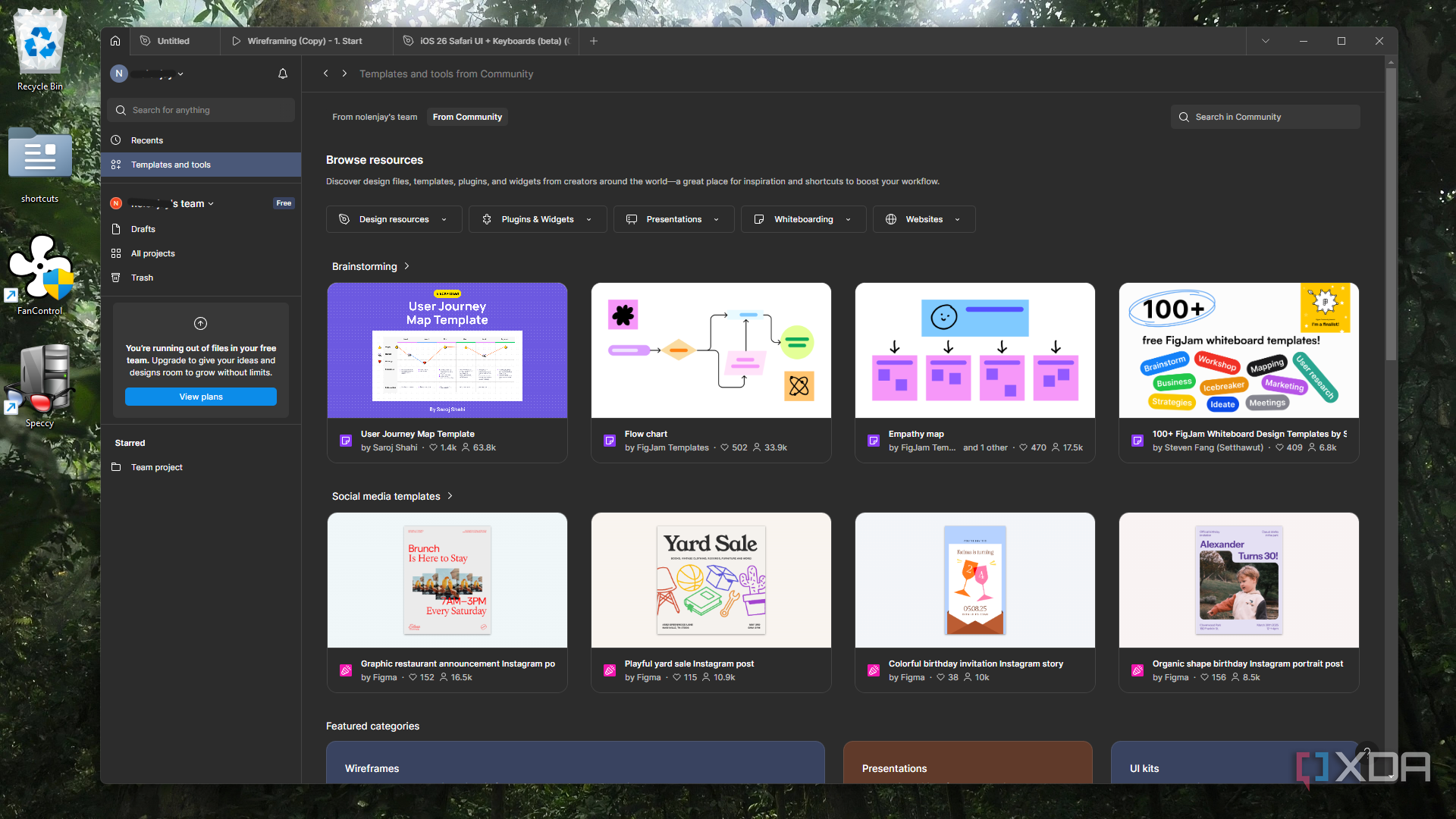The height and width of the screenshot is (819, 1456).
Task: Open Flow chart template thumbnail
Action: pos(711,350)
